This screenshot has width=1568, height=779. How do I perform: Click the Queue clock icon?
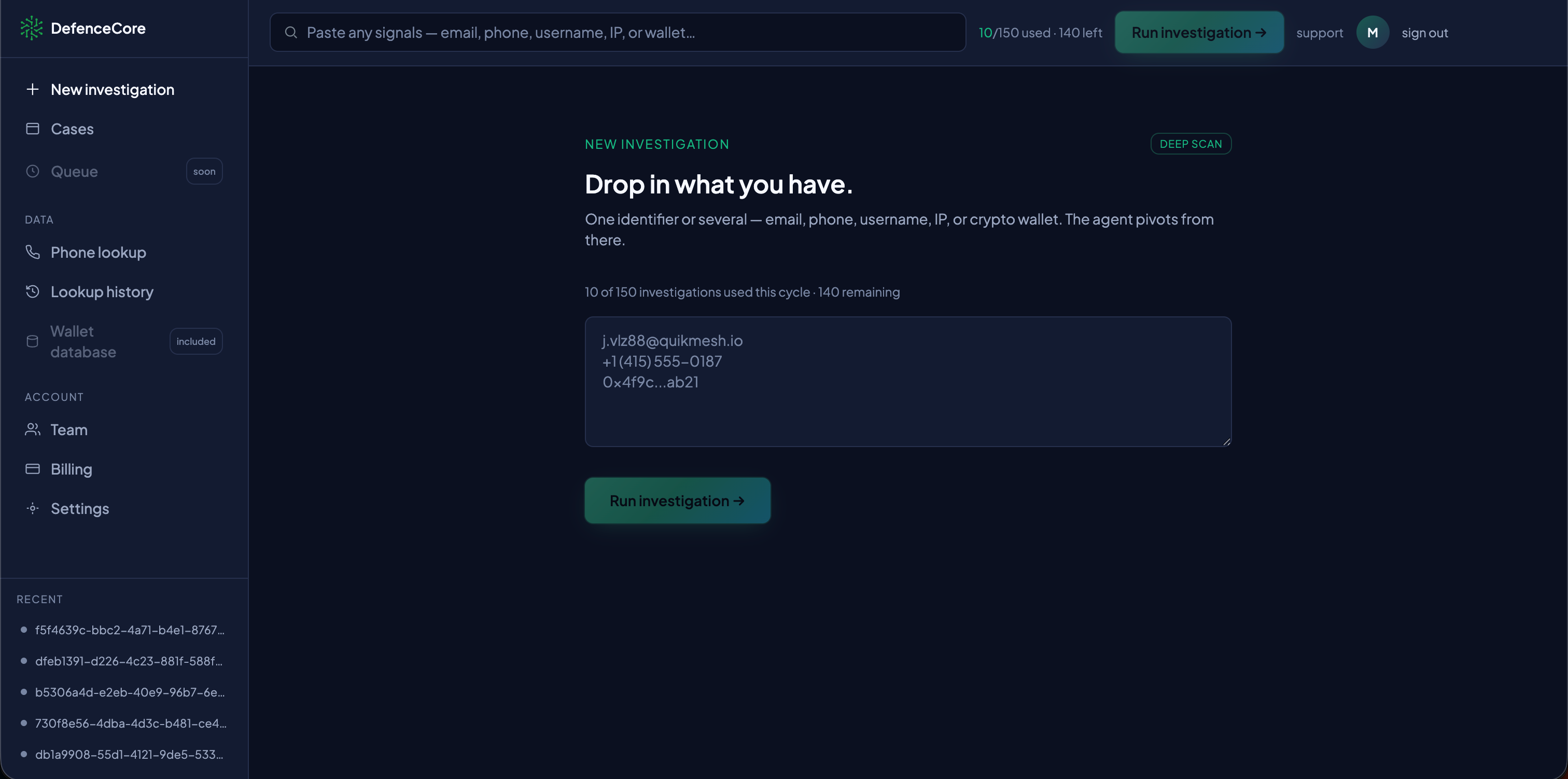pos(32,171)
